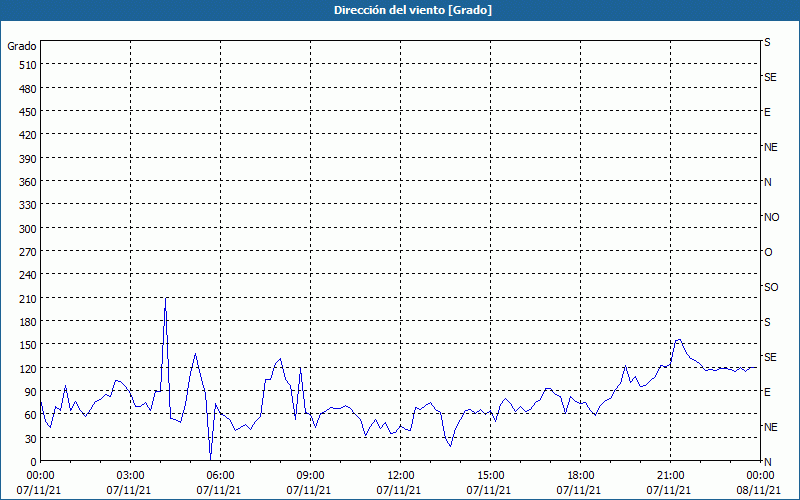
Task: Select the 'Grado' y-axis unit label
Action: point(22,46)
